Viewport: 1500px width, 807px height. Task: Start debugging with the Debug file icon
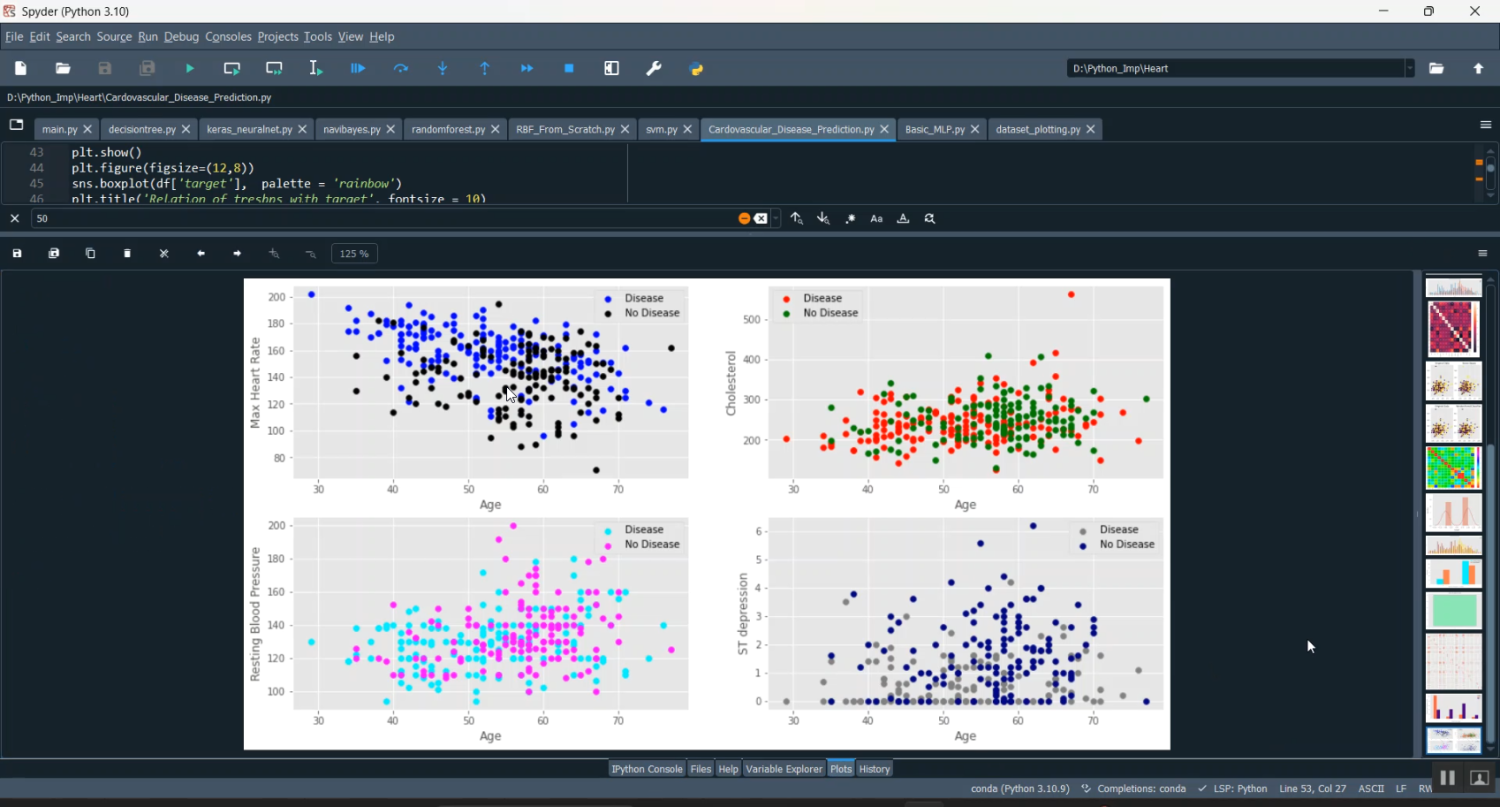pyautogui.click(x=358, y=68)
